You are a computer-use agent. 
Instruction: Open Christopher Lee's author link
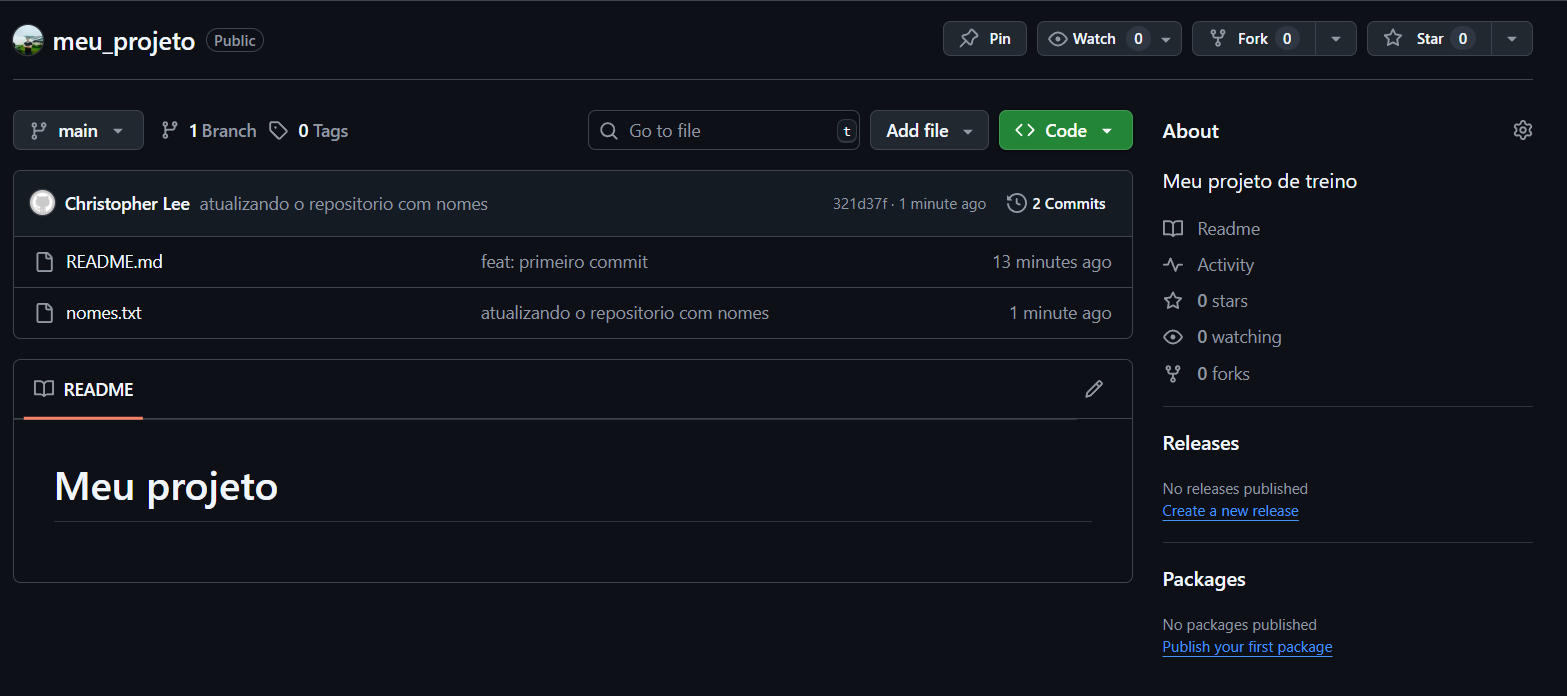click(x=127, y=204)
